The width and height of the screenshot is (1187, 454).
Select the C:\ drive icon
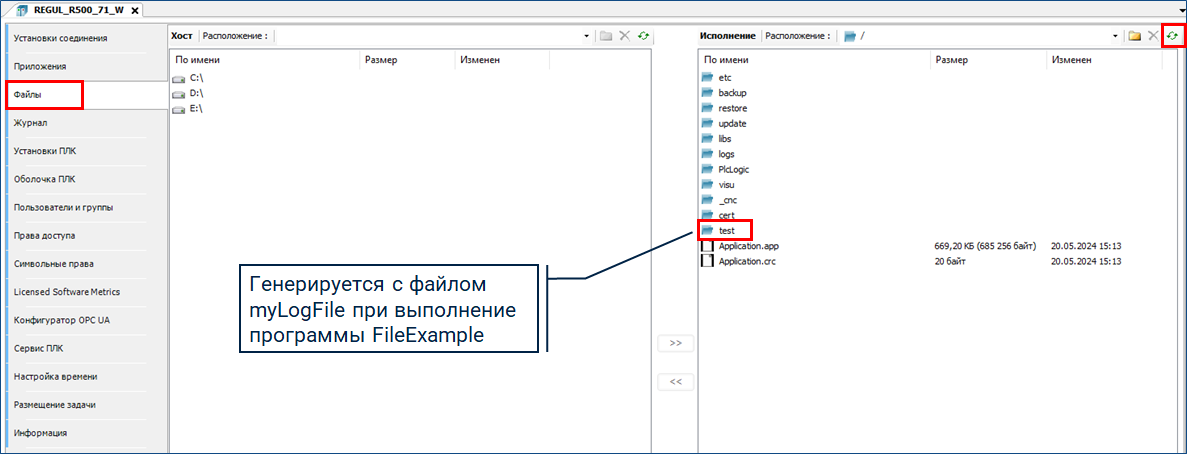click(179, 77)
